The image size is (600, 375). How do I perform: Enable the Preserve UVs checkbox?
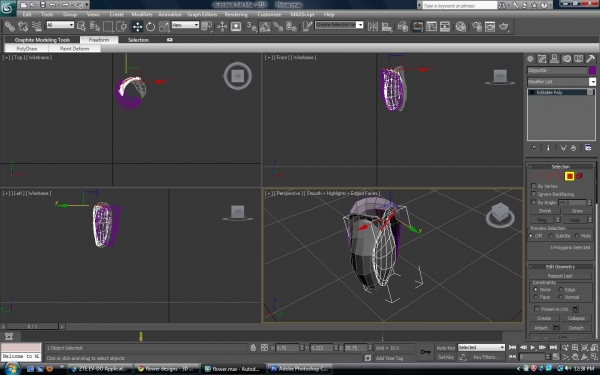[x=536, y=309]
